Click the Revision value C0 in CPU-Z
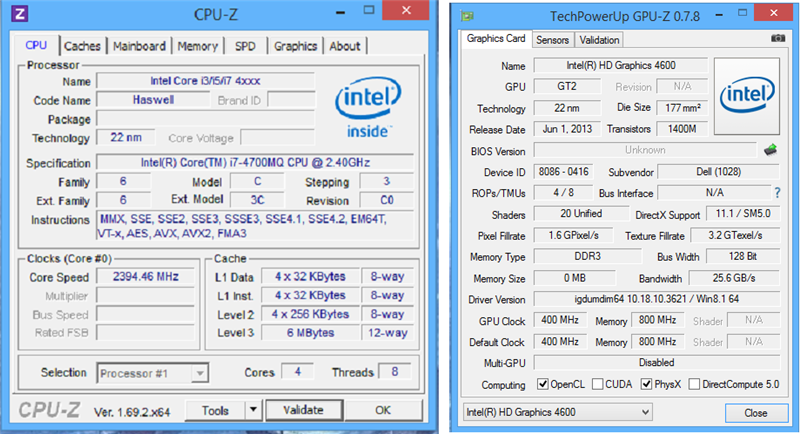This screenshot has height=434, width=800. point(386,200)
